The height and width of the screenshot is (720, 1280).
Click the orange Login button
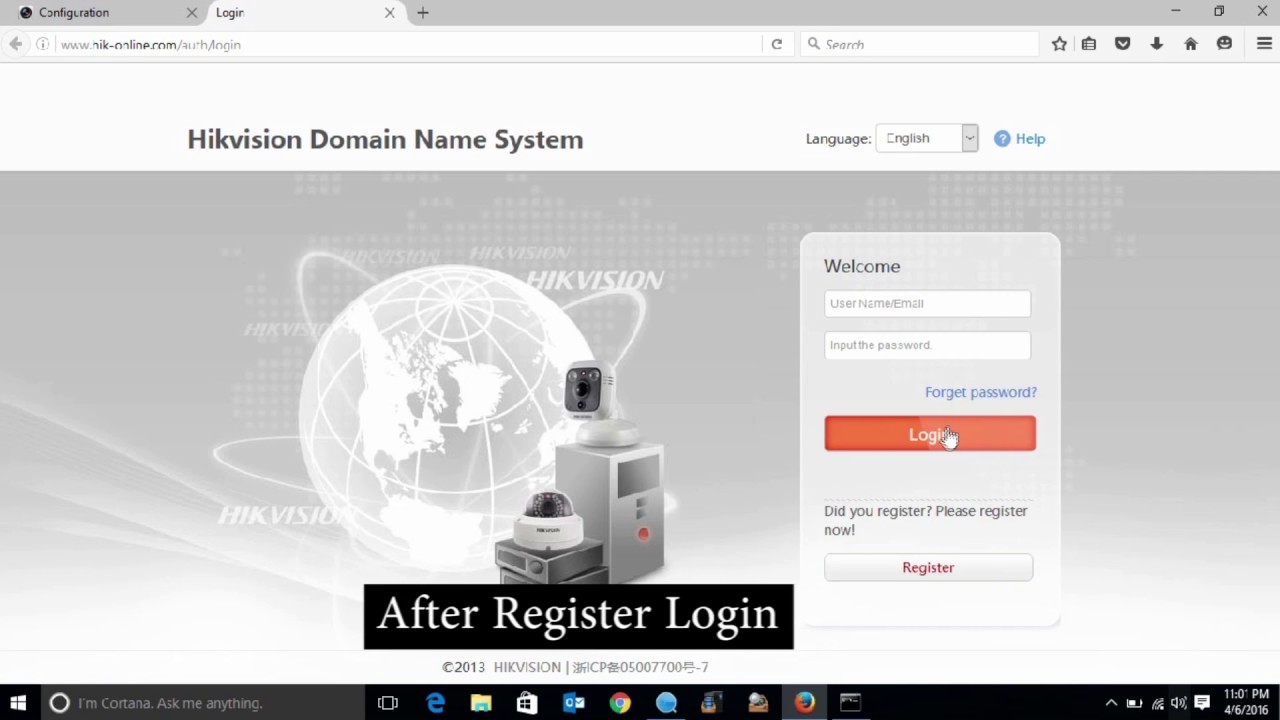(x=930, y=434)
